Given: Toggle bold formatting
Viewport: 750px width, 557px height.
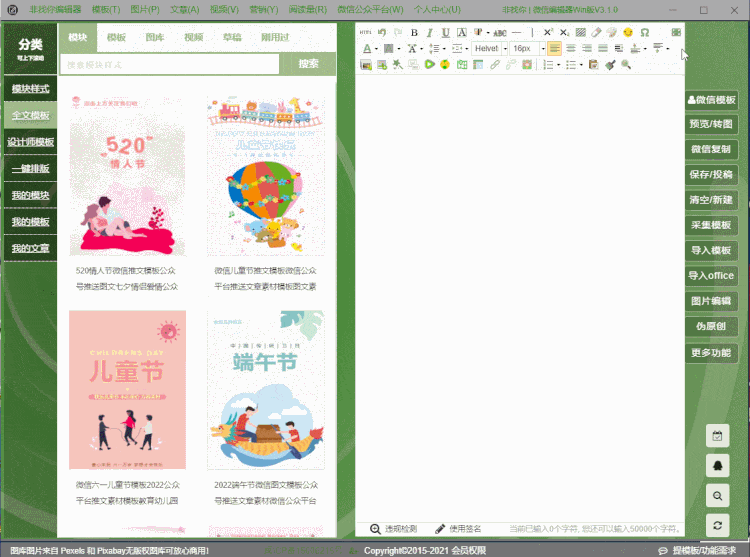Looking at the screenshot, I should point(414,33).
